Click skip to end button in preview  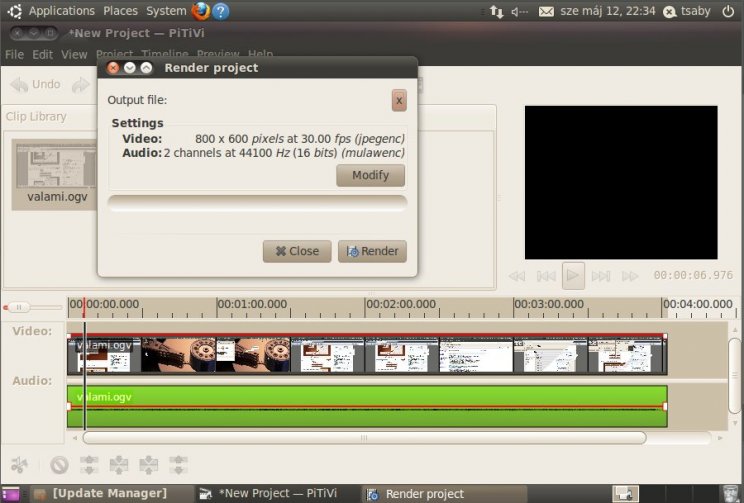(x=601, y=276)
